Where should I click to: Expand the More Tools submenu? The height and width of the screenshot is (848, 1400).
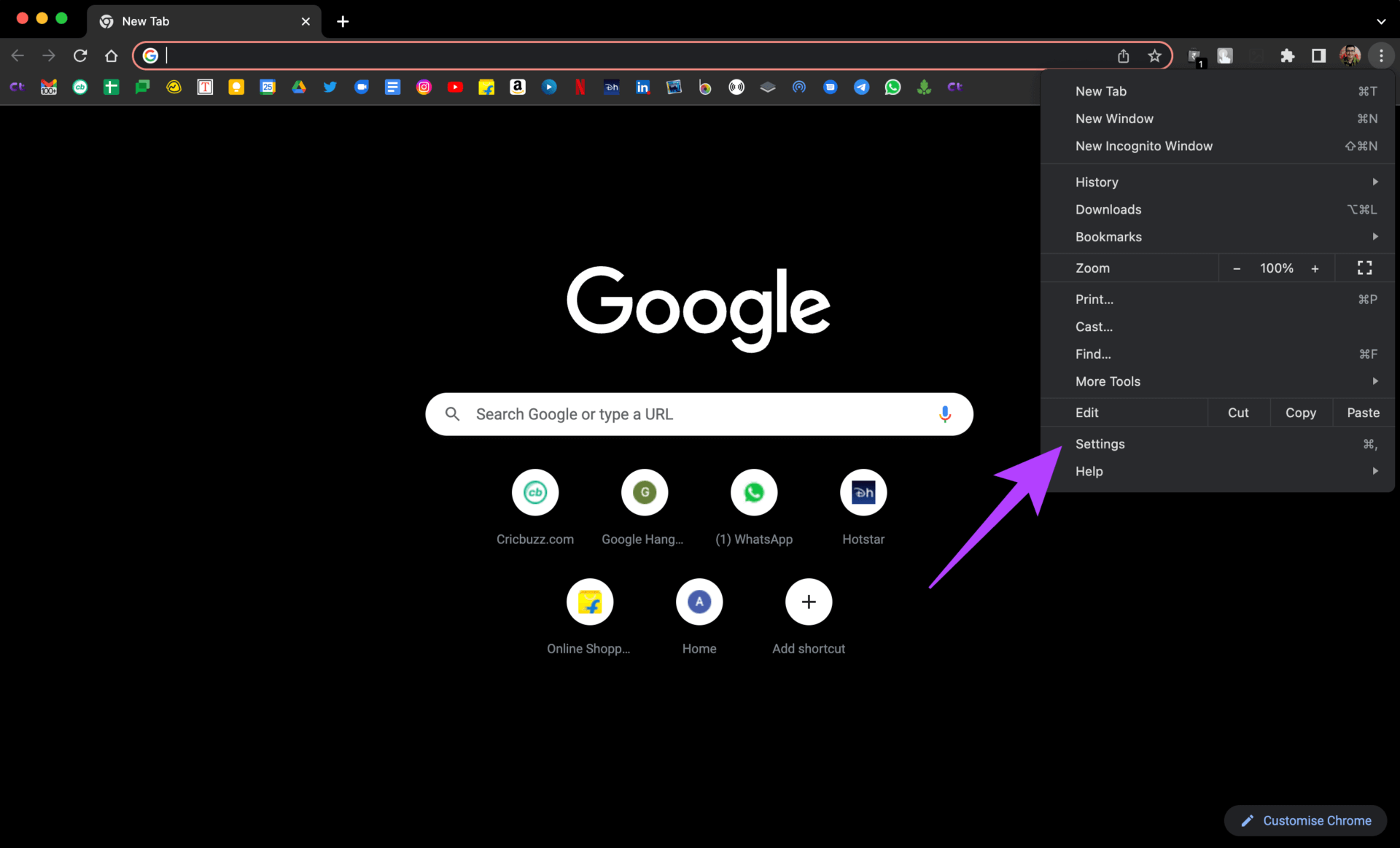click(1218, 381)
